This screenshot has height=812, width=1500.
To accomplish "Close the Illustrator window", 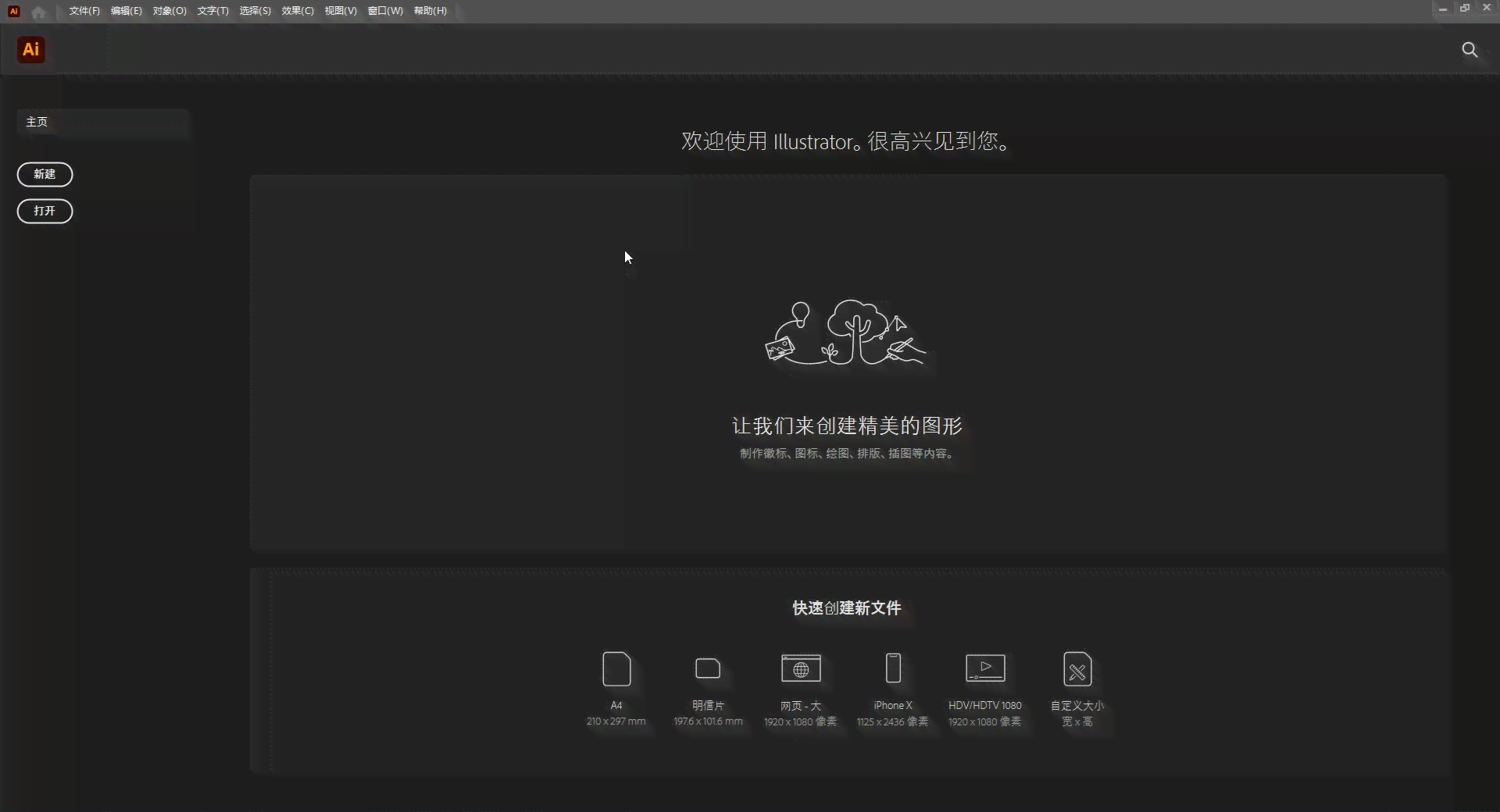I will coord(1487,8).
